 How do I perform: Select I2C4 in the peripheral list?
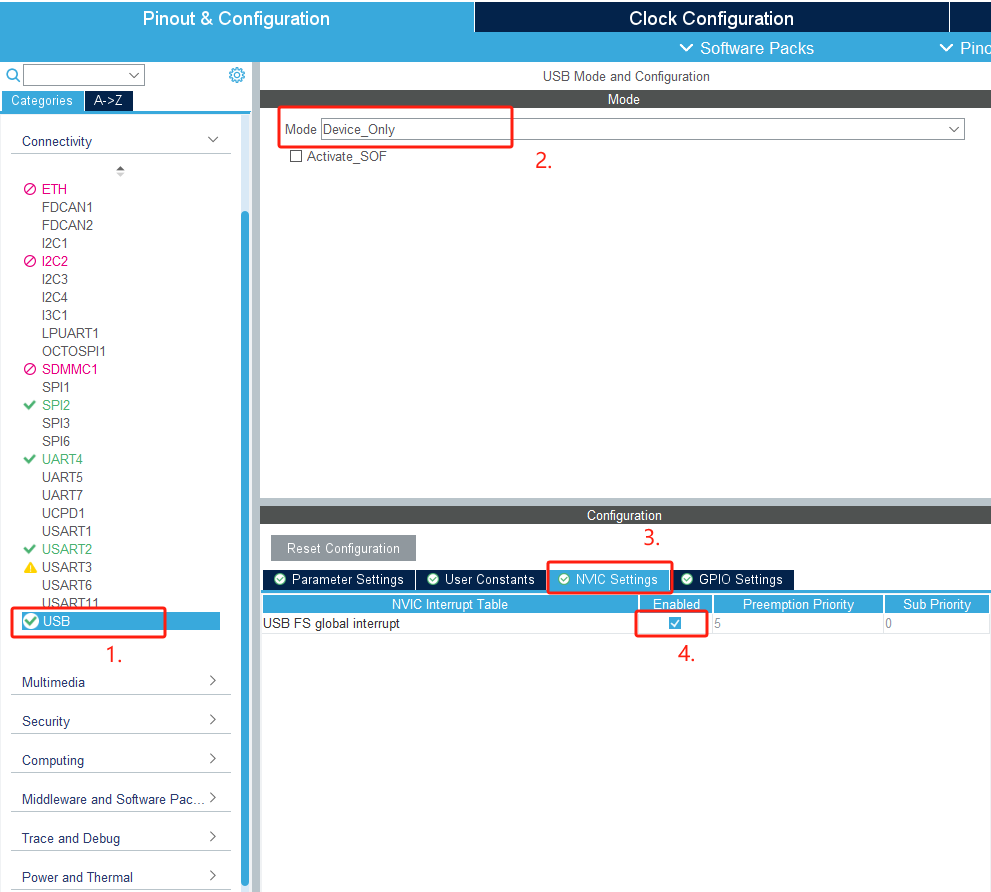54,297
